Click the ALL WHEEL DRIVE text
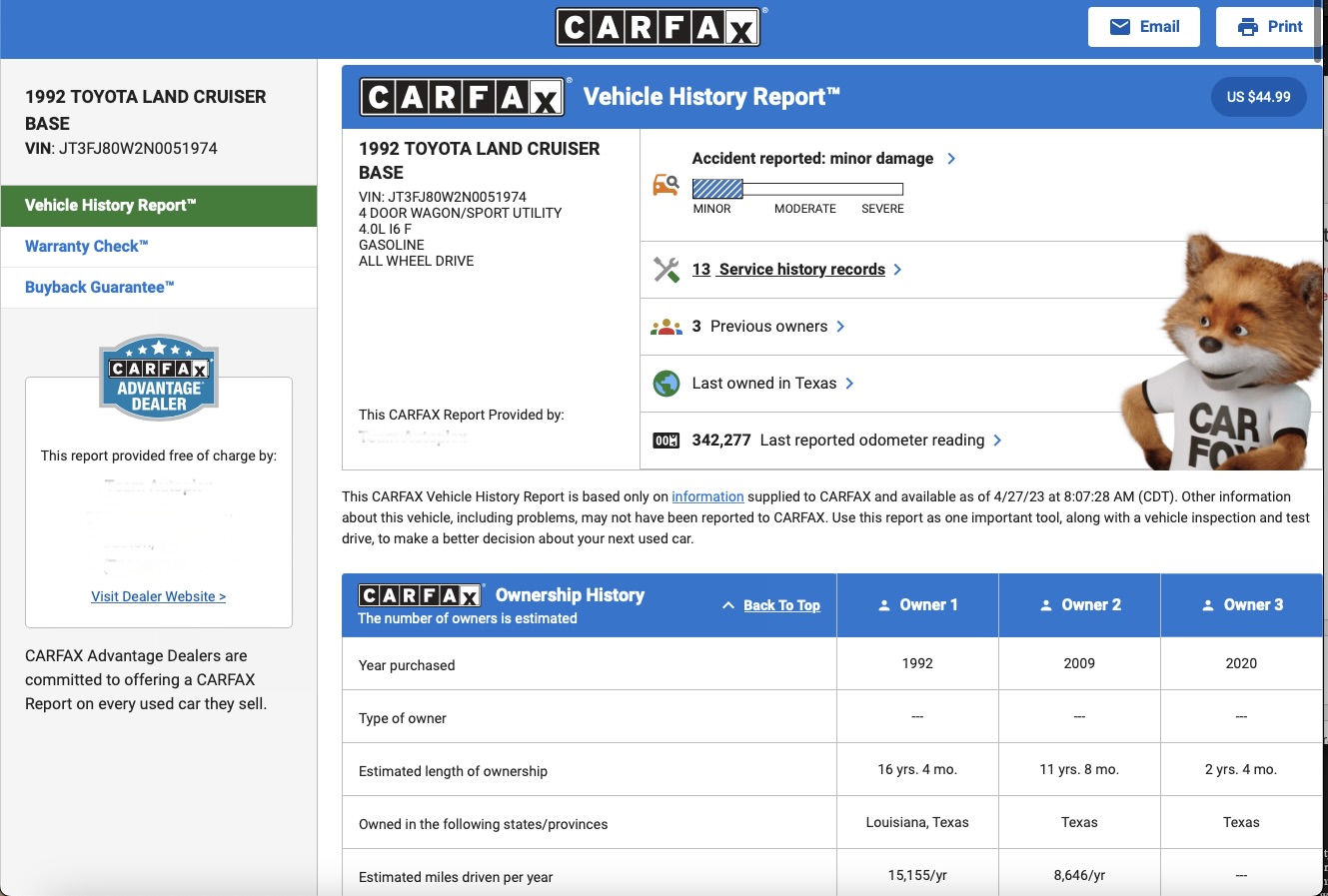 417,261
